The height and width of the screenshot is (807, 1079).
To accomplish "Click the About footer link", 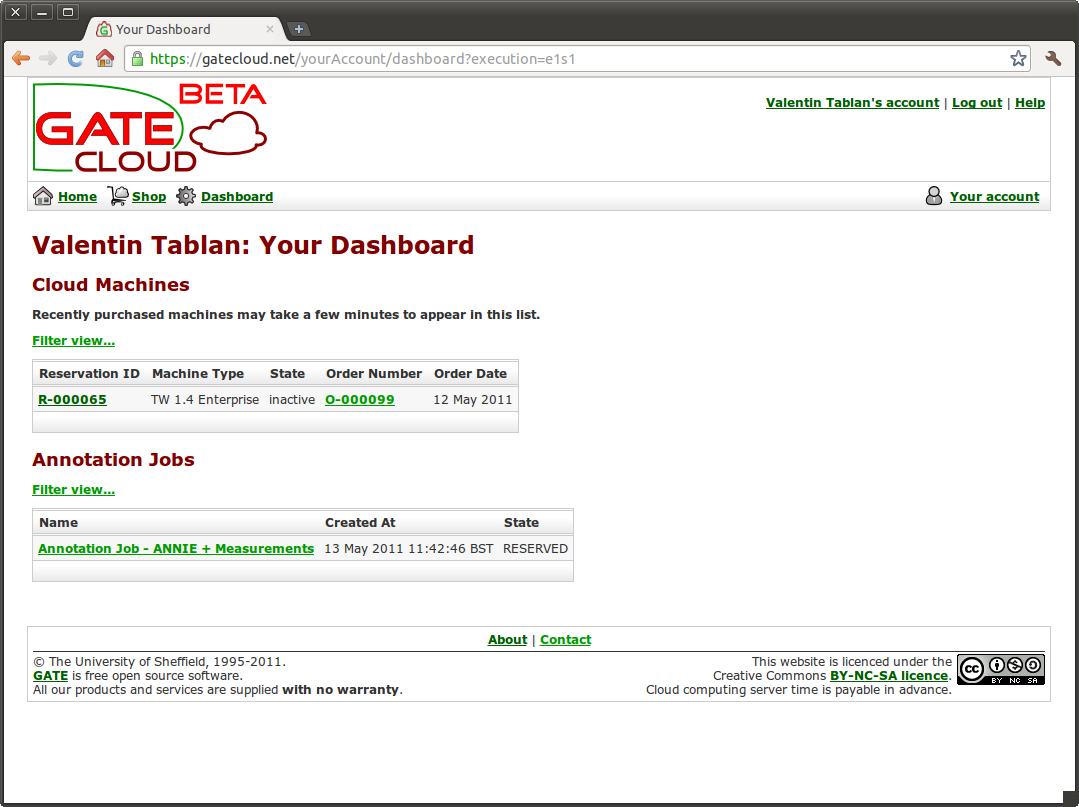I will (x=507, y=640).
